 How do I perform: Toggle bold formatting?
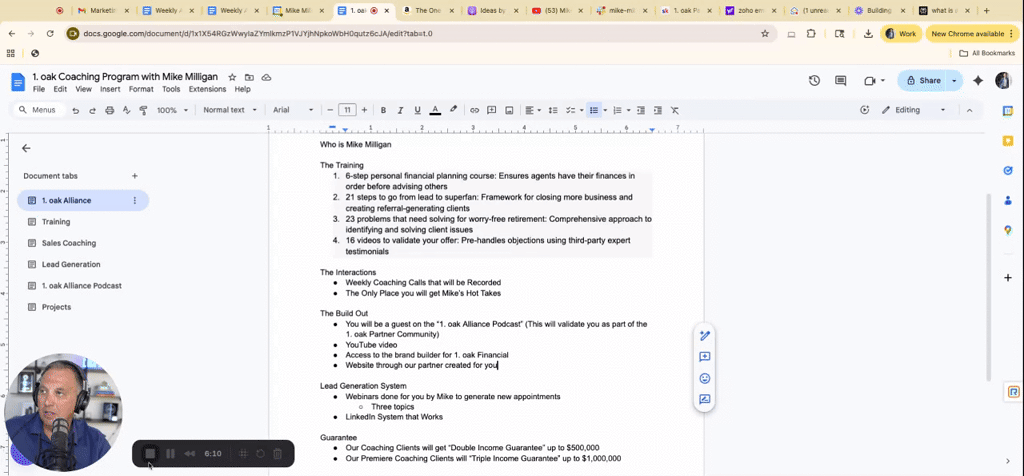point(383,110)
